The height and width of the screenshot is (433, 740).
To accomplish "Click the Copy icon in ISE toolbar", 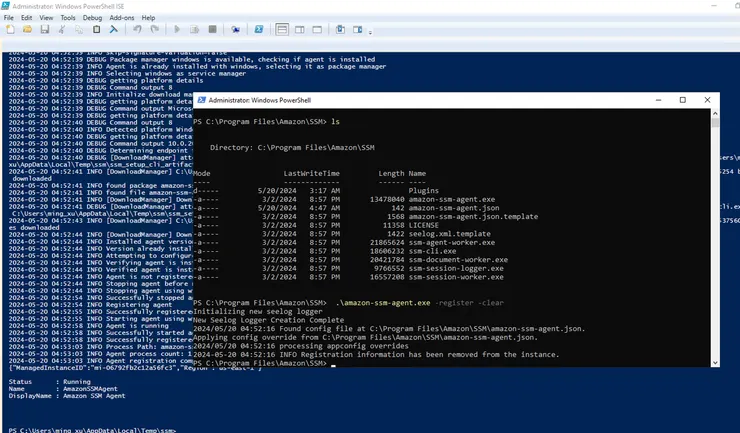I will click(x=79, y=30).
